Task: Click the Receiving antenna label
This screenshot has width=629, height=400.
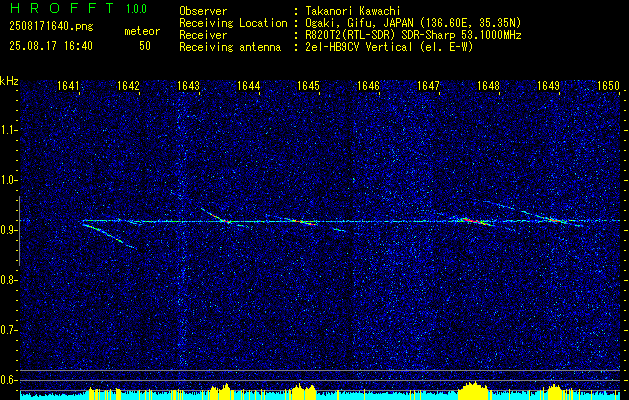Action: coord(230,47)
